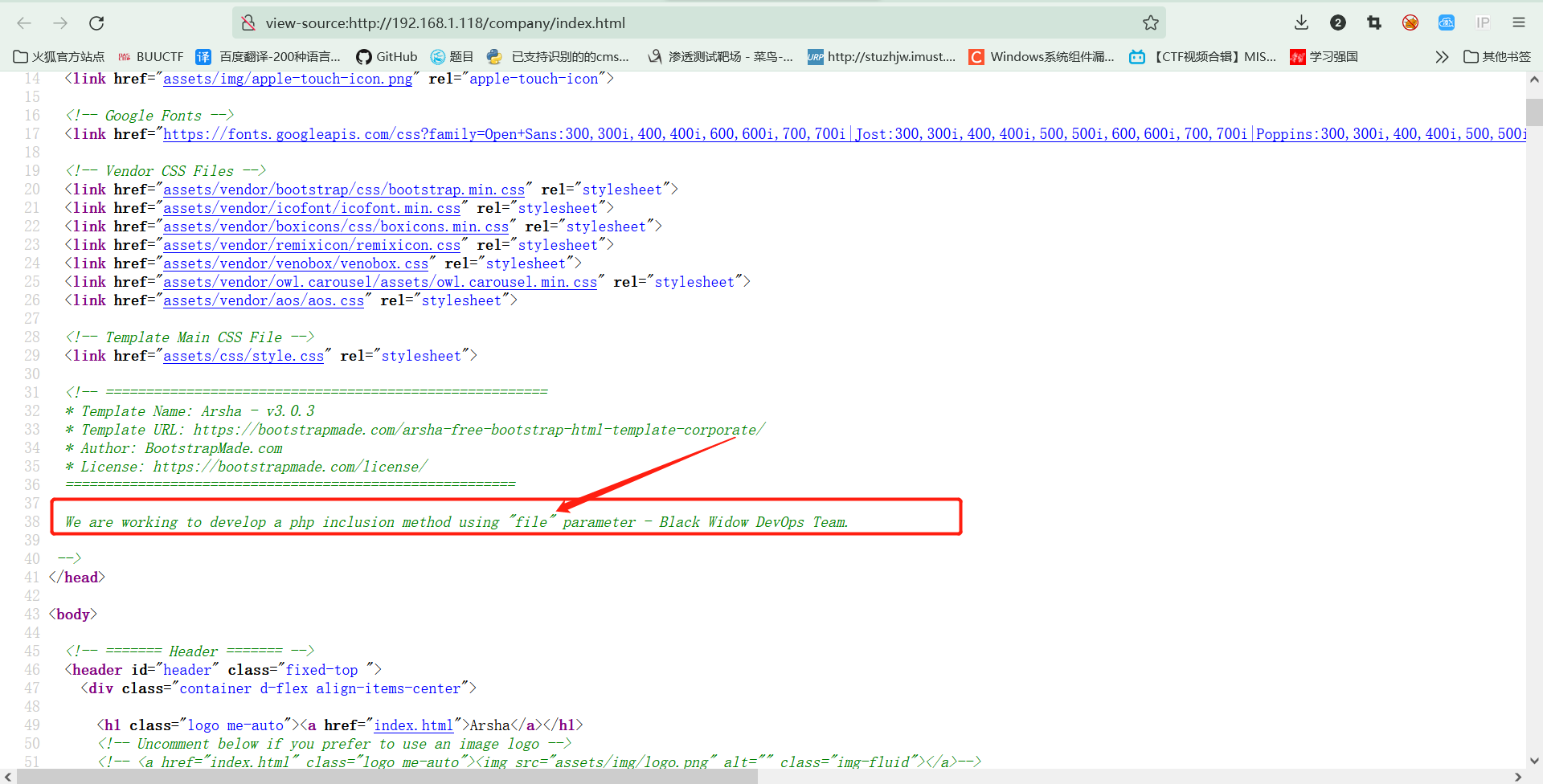Click the 'Template Name: Arsha - v3.0.3' comment
Image resolution: width=1543 pixels, height=784 pixels.
190,411
